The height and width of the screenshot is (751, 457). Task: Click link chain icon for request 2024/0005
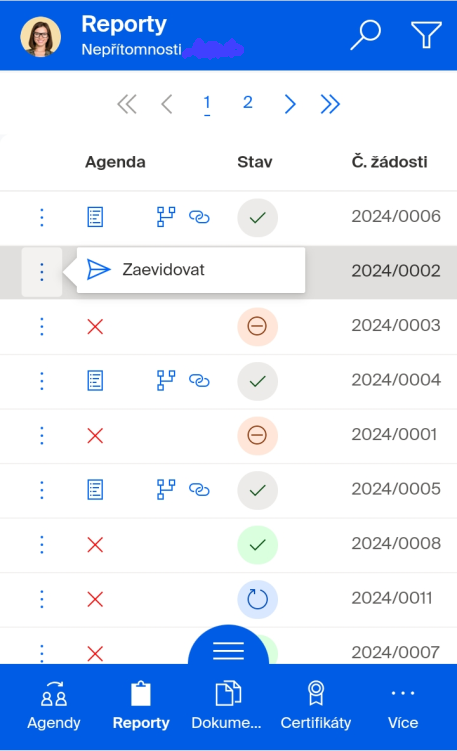199,489
